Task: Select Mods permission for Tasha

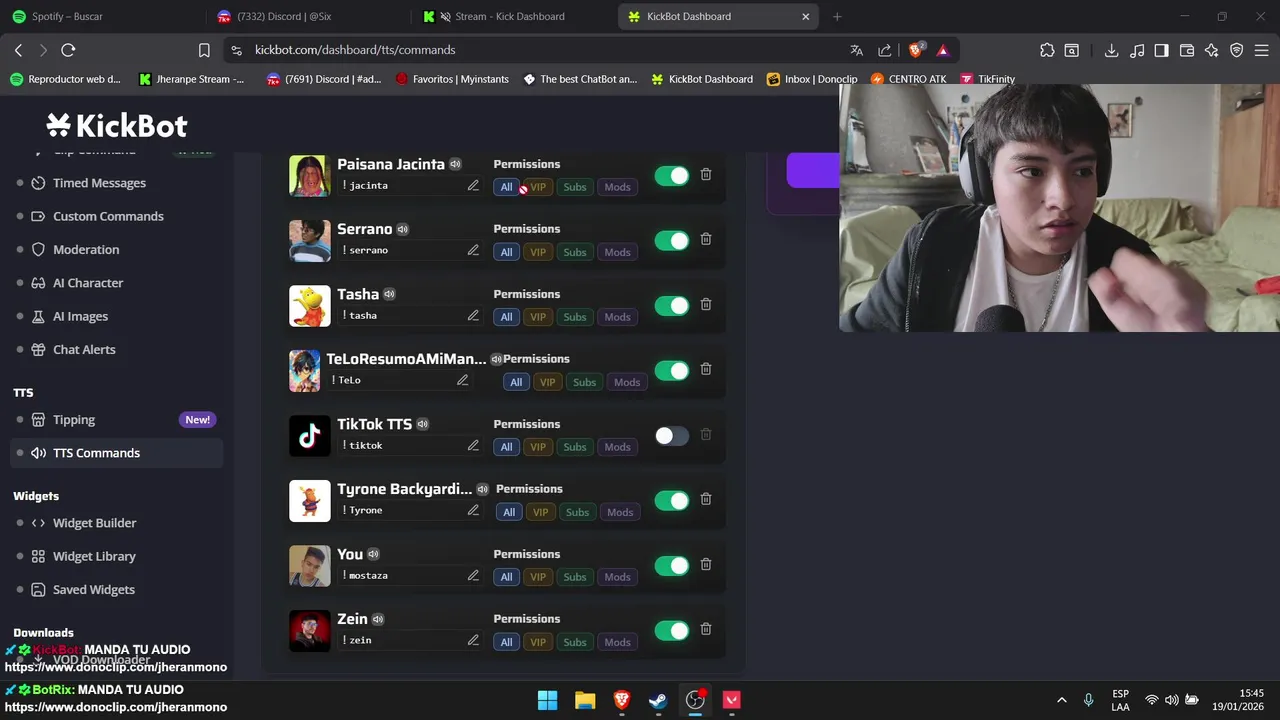Action: tap(617, 317)
